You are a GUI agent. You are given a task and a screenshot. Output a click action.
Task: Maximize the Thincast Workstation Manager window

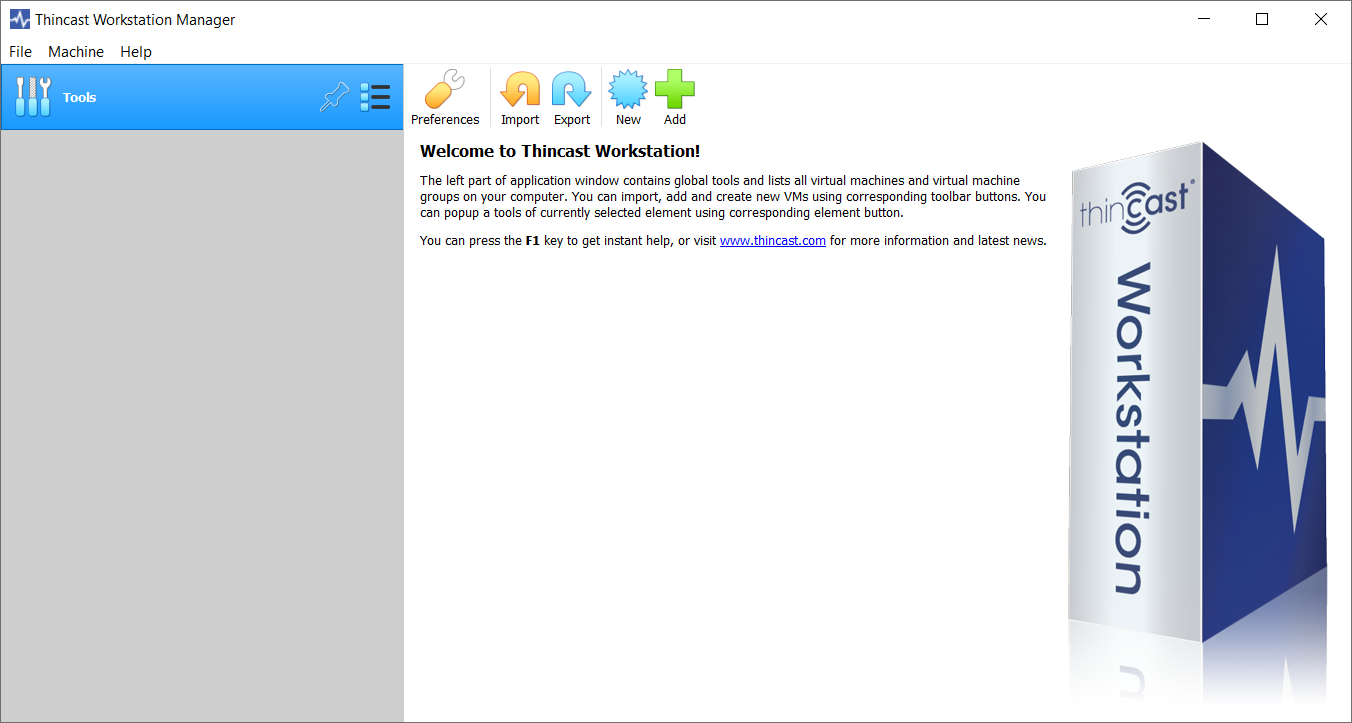(1262, 19)
